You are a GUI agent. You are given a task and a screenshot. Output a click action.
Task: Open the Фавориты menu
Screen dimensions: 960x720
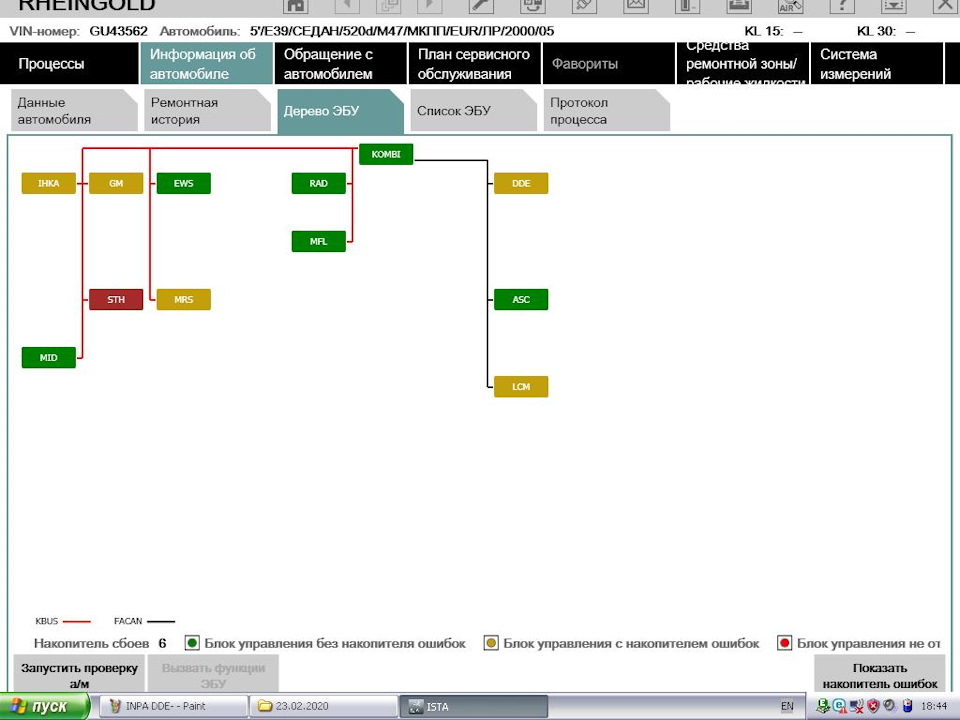(x=609, y=64)
